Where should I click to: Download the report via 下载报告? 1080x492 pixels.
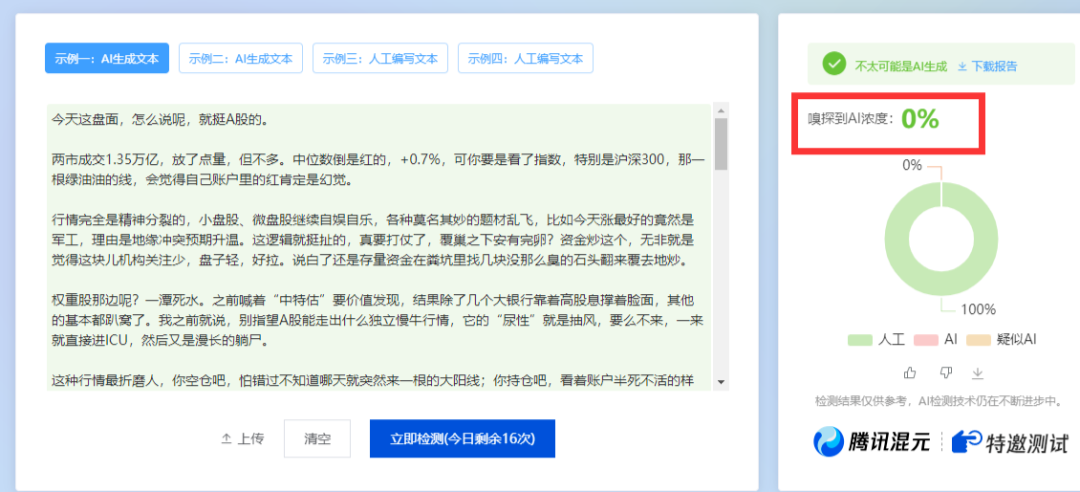point(988,66)
